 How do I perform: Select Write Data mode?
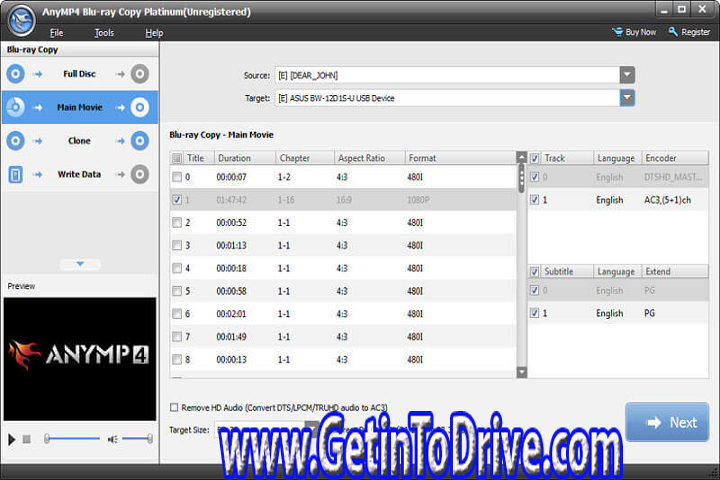pos(80,174)
